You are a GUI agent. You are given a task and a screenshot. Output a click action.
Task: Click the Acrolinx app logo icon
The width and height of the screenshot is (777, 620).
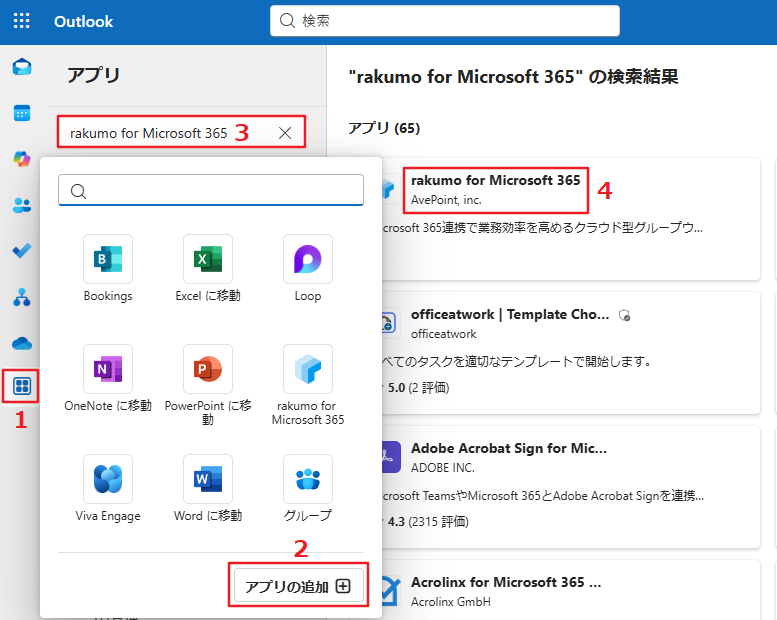390,591
